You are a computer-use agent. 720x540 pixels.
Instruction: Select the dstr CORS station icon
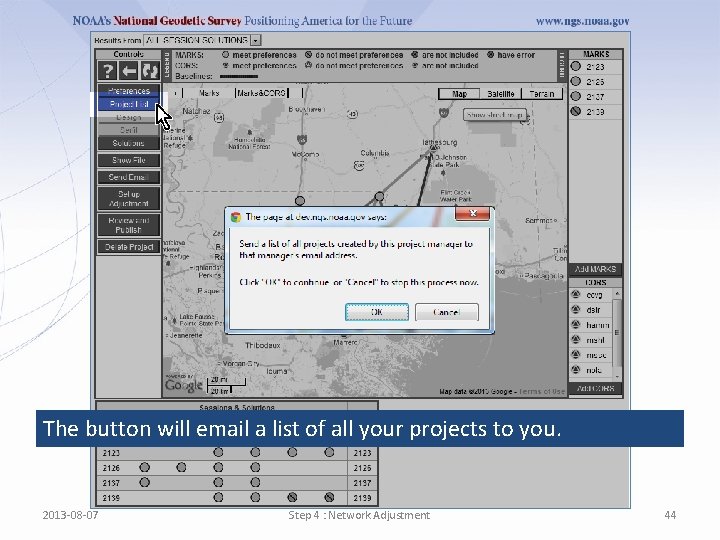(575, 309)
